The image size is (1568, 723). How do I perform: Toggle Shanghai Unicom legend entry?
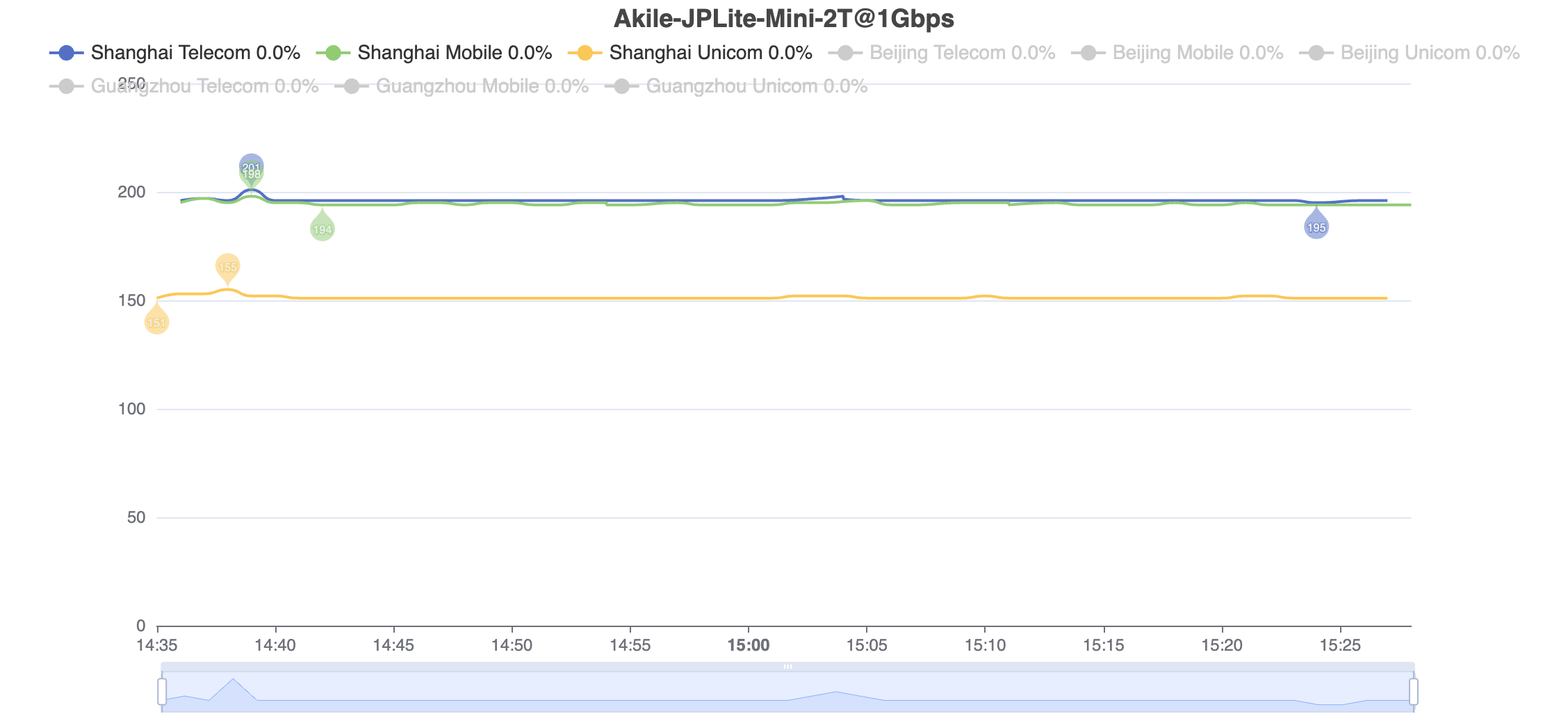click(x=690, y=53)
